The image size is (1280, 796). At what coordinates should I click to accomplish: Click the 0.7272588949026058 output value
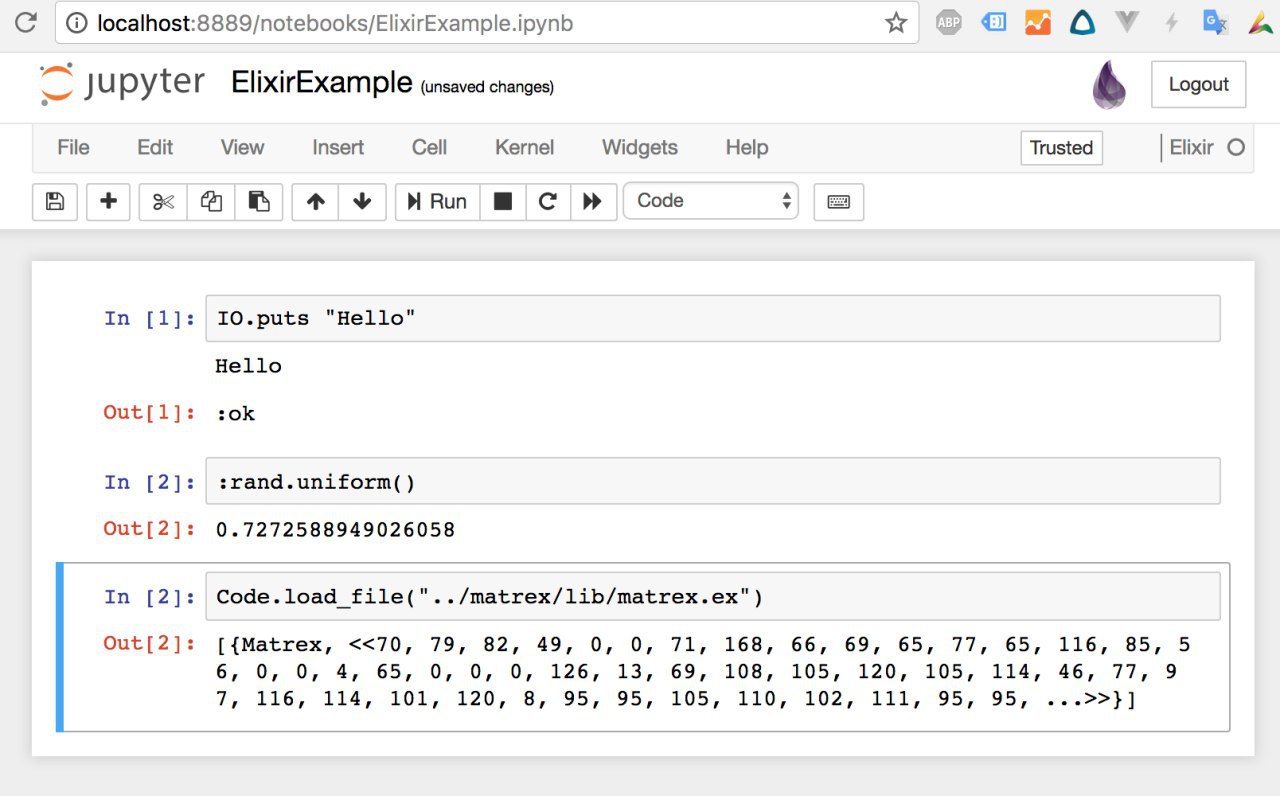point(335,529)
